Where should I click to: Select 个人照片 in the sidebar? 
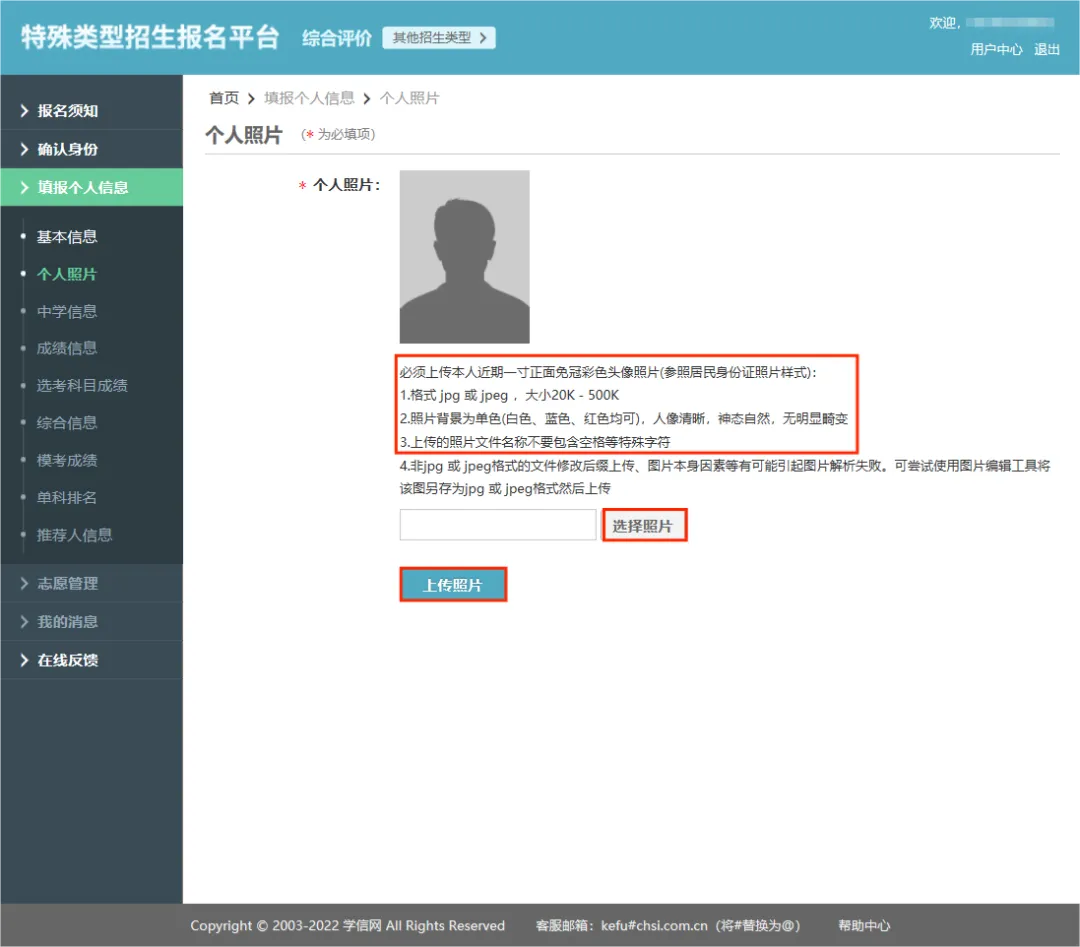(67, 274)
